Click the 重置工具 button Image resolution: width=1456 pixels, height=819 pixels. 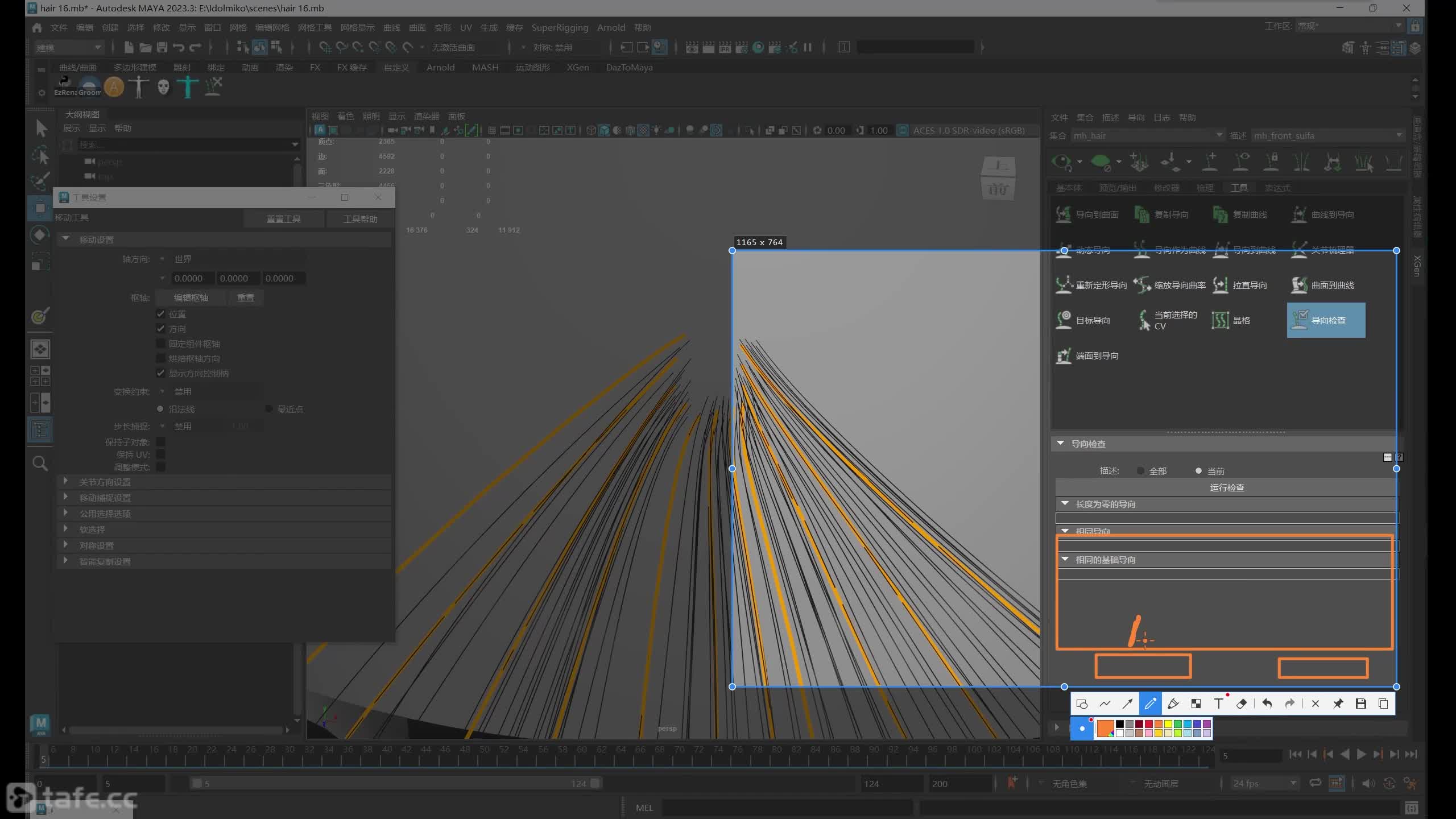(284, 219)
